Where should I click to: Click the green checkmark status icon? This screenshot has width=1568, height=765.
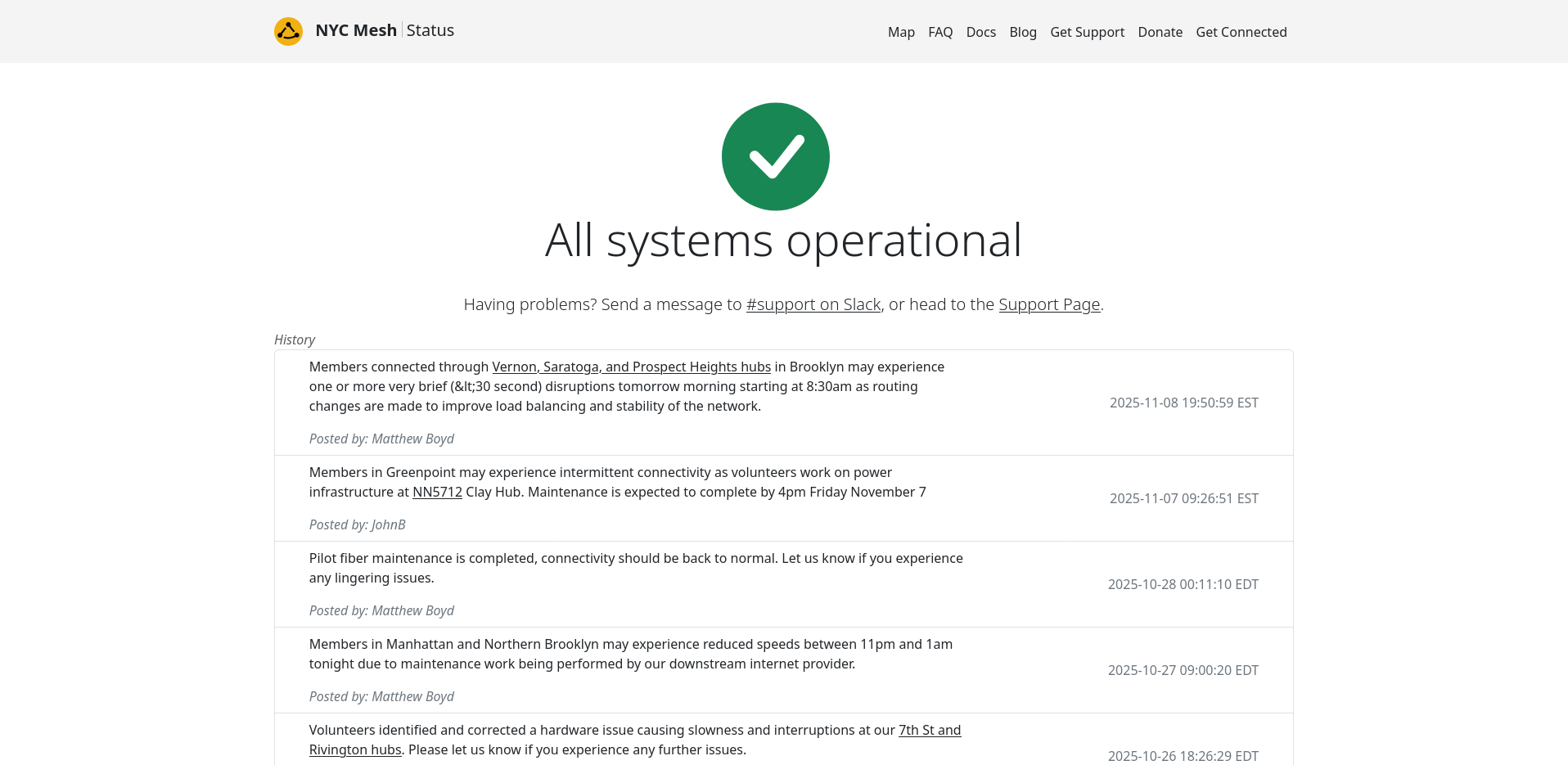[x=775, y=156]
